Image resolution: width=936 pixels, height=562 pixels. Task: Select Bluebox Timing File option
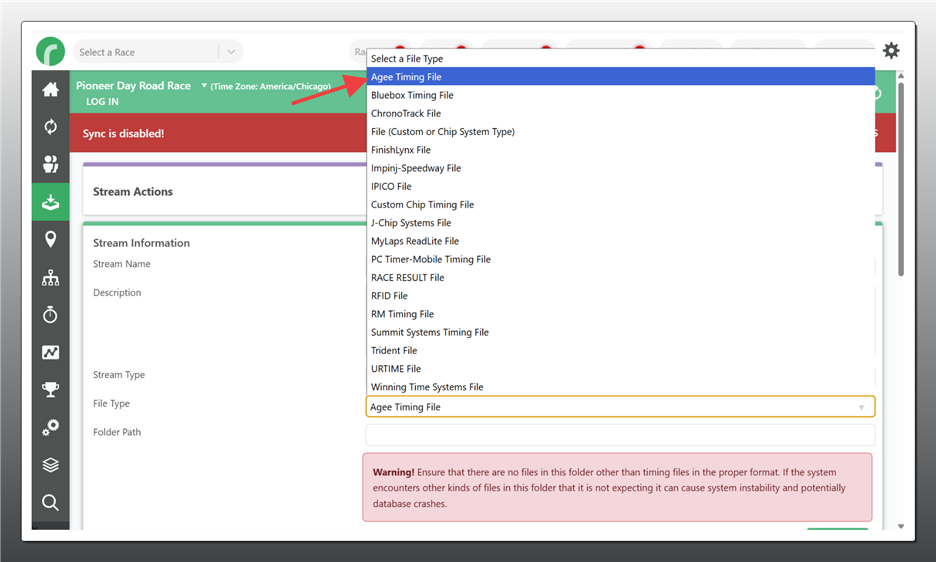pos(620,95)
